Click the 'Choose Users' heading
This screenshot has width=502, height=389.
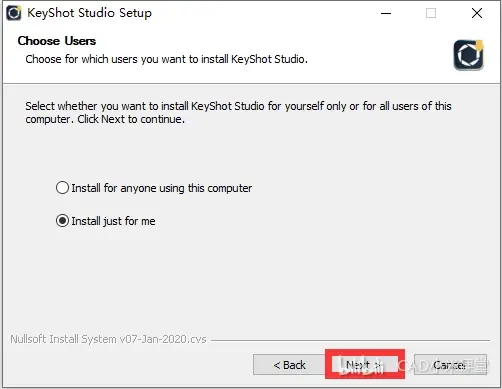(57, 41)
